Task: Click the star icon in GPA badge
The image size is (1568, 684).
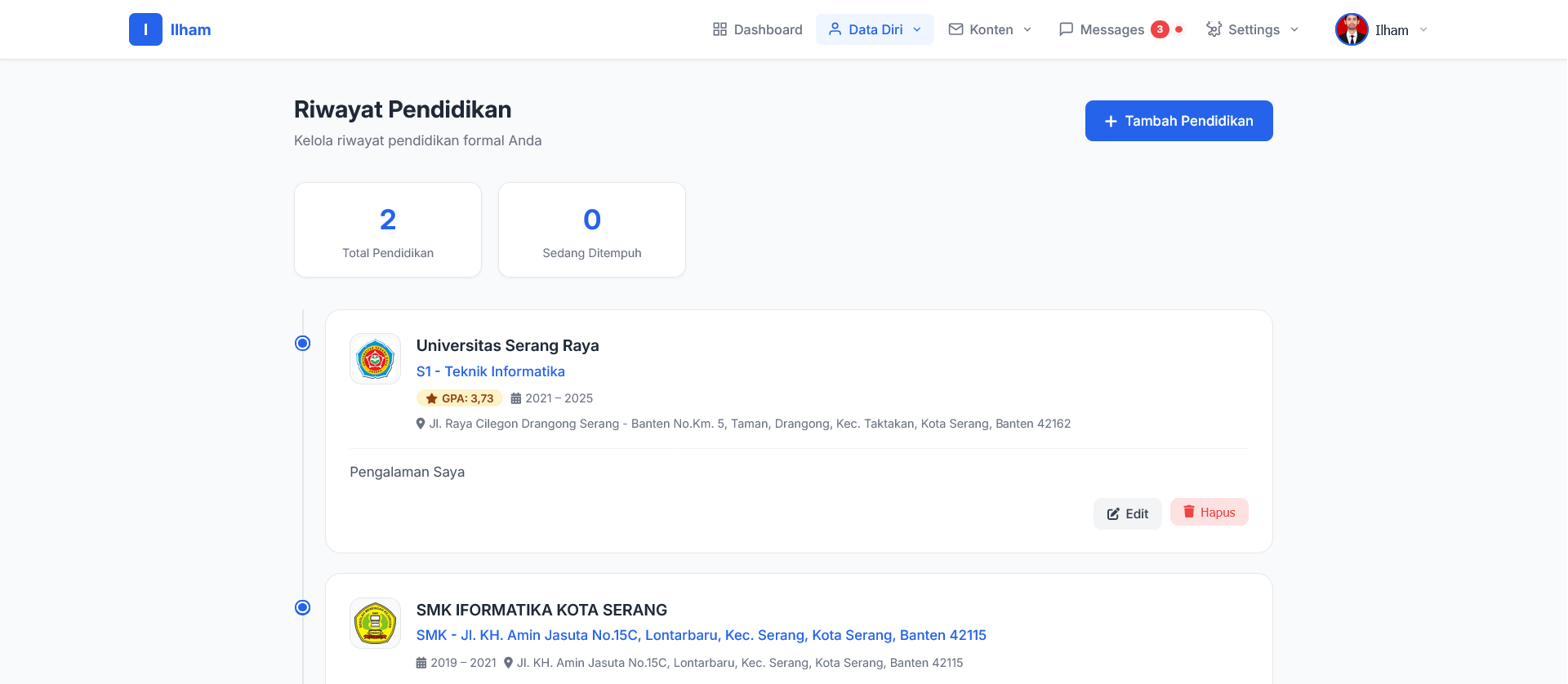Action: 431,398
